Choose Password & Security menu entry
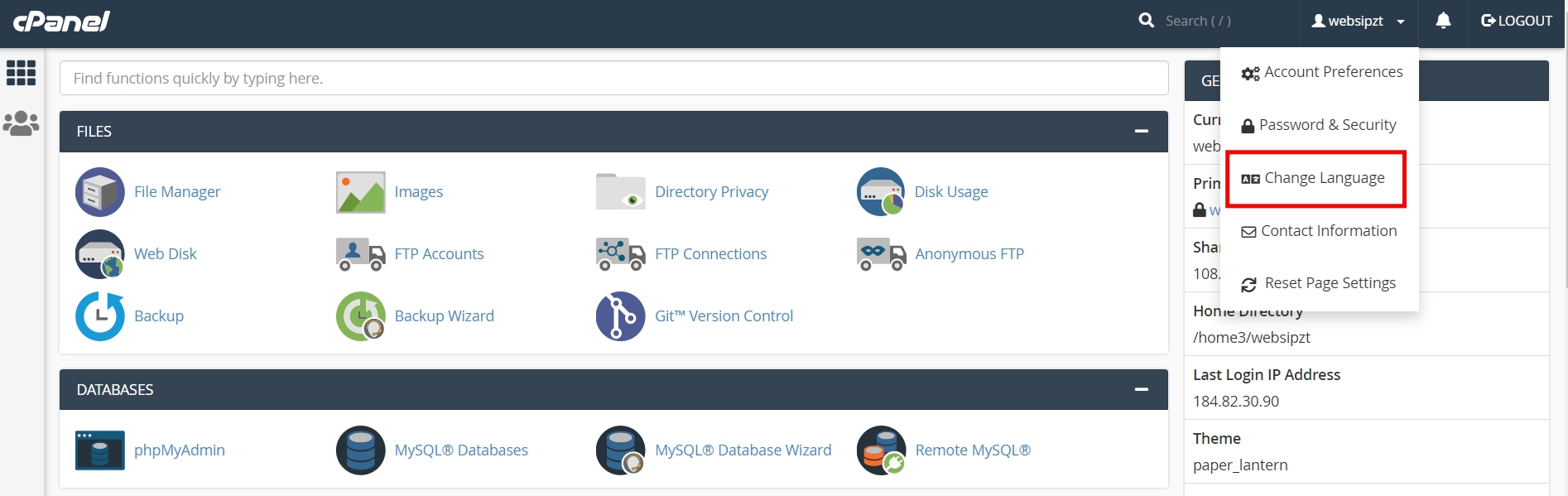Screen dimensions: 1568x496 point(1320,125)
